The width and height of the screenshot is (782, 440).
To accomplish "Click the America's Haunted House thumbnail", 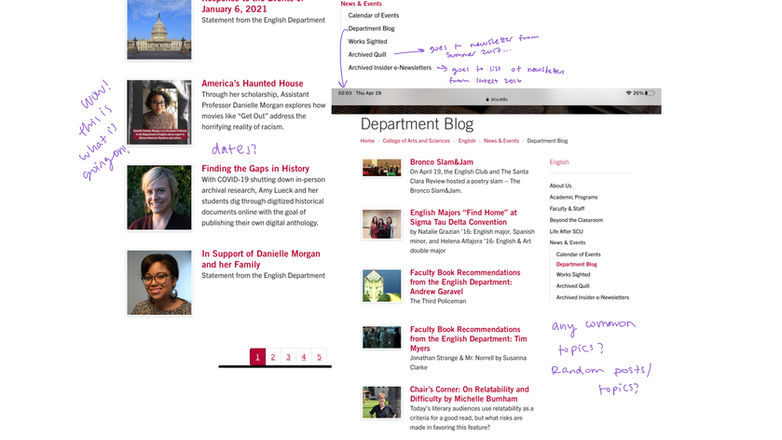I will click(159, 112).
